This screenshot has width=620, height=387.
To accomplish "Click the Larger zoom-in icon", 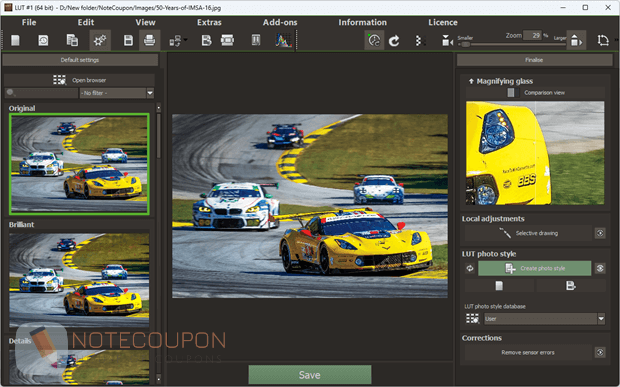I will click(x=576, y=40).
